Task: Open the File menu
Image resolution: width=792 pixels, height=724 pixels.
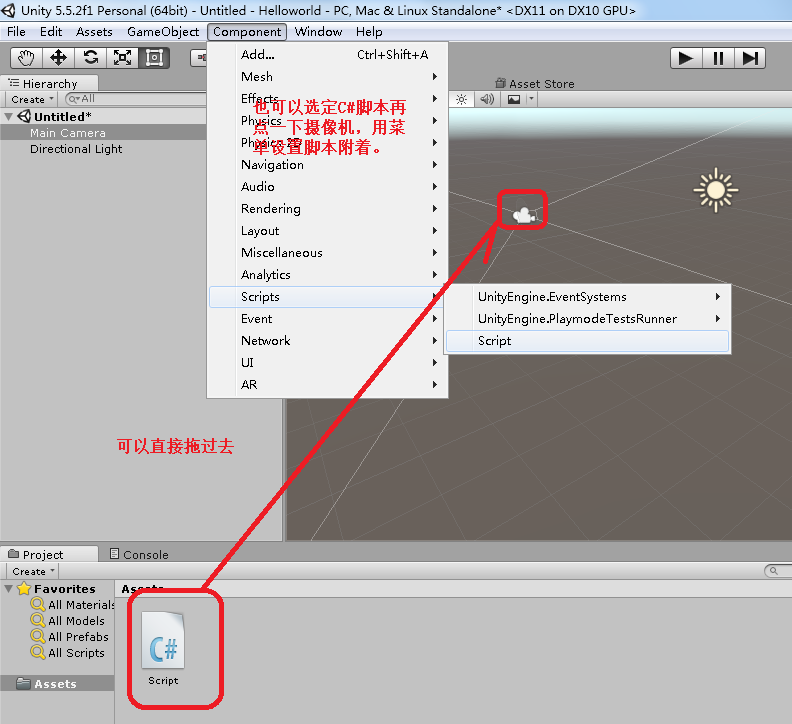Action: [16, 32]
